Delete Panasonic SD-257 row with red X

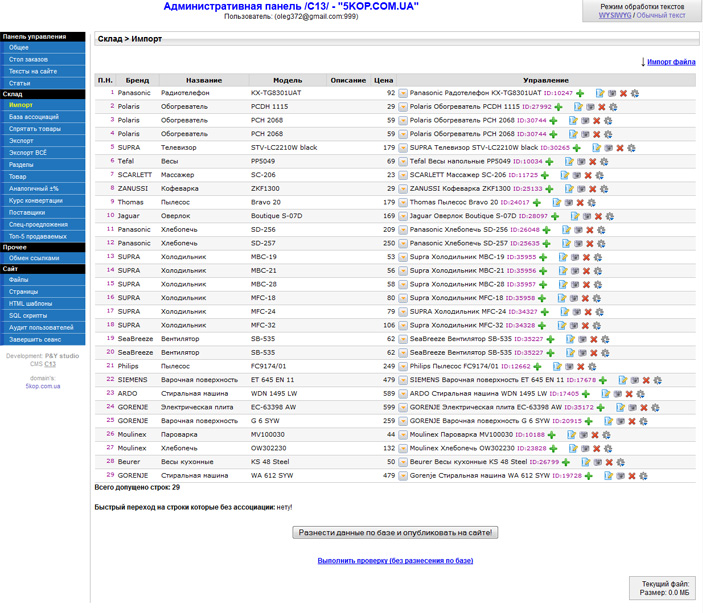590,243
